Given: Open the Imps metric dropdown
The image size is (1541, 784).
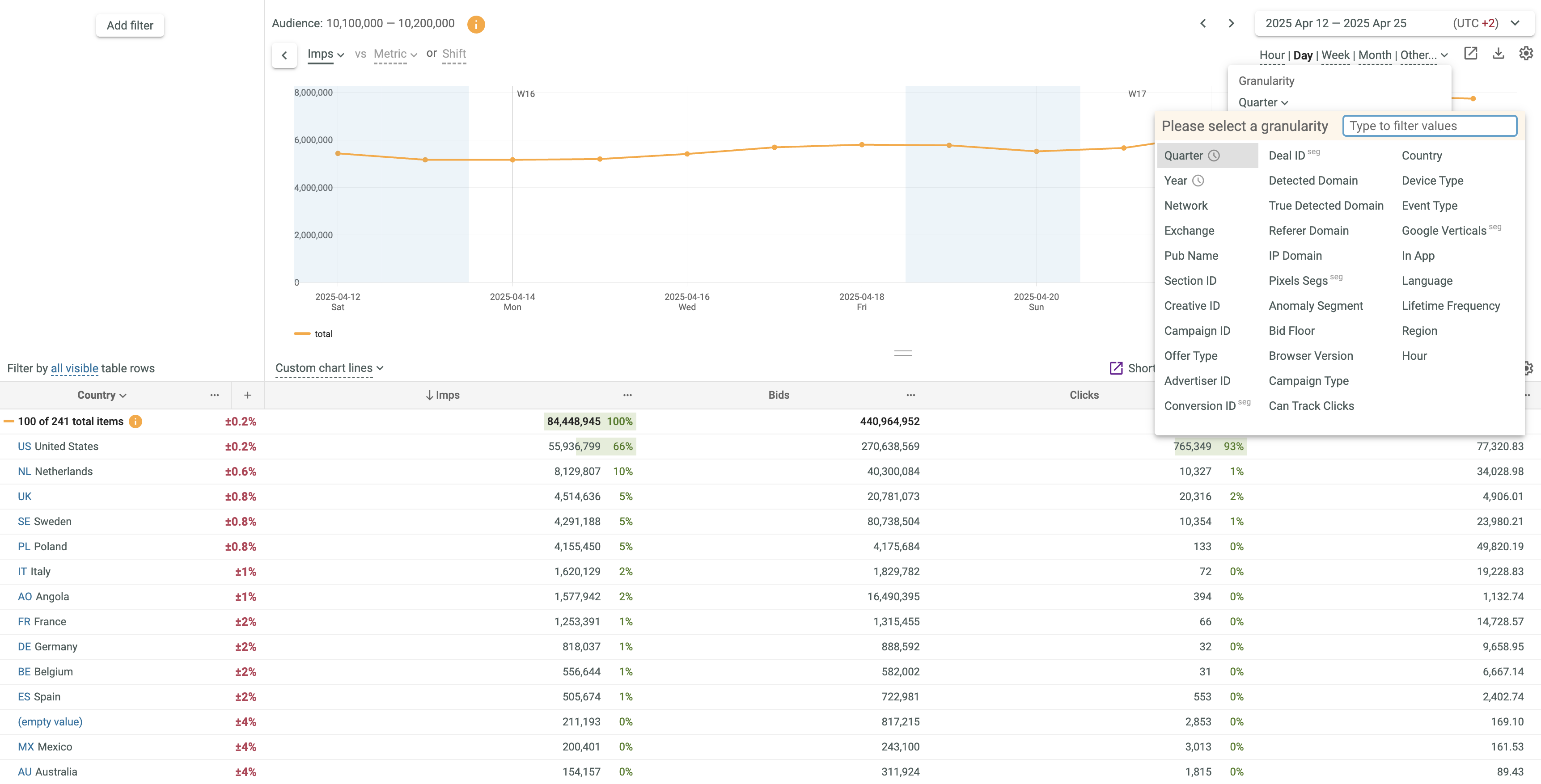Looking at the screenshot, I should (x=325, y=54).
